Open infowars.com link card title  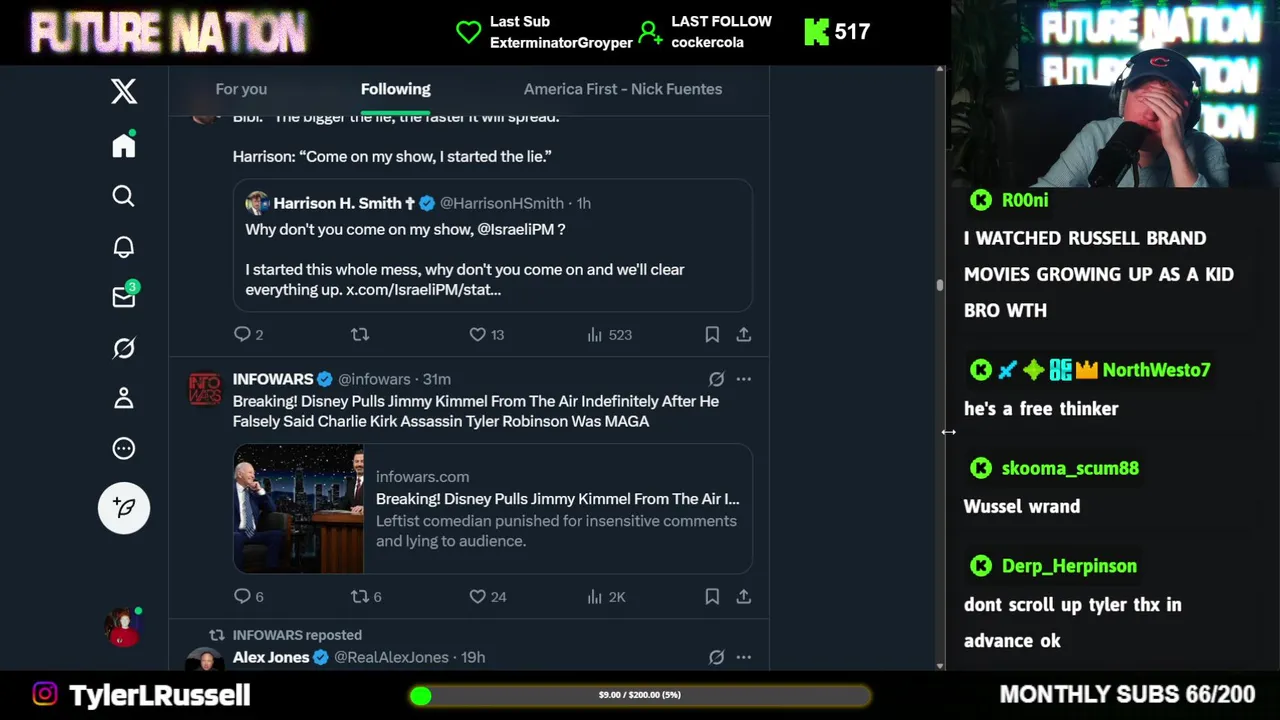click(x=558, y=498)
